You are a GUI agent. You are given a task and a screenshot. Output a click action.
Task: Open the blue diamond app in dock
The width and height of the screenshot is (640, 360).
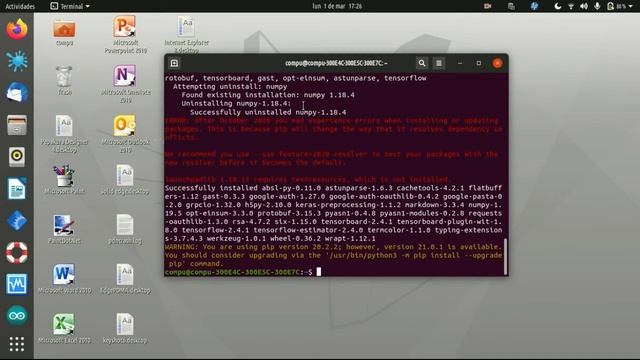[17, 221]
